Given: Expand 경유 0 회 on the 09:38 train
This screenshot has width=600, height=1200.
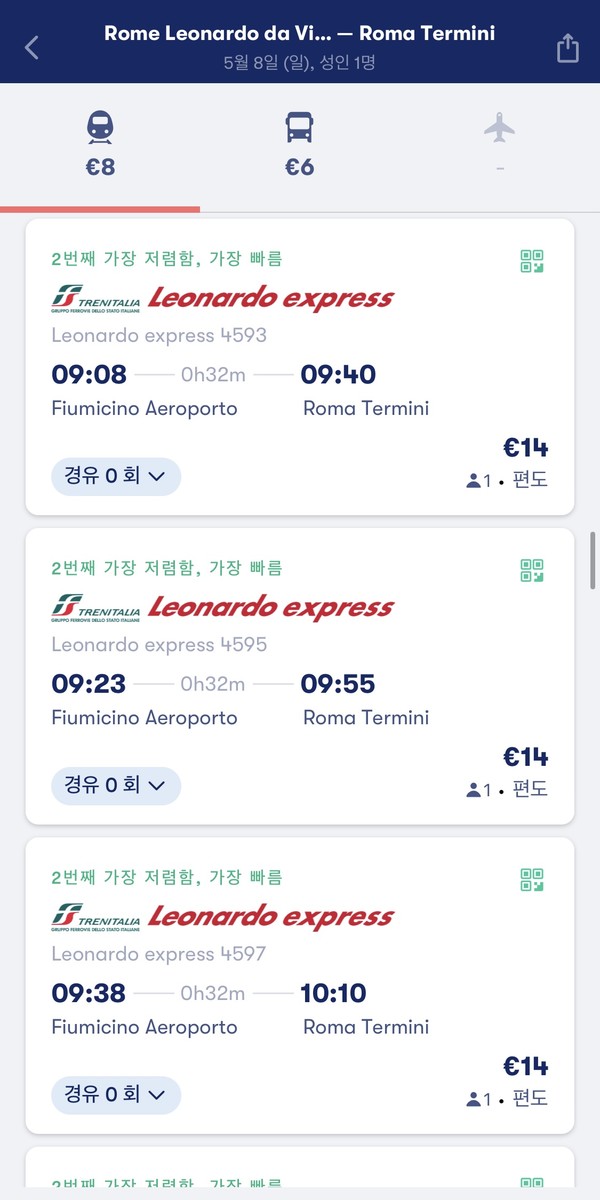Looking at the screenshot, I should tap(115, 1095).
